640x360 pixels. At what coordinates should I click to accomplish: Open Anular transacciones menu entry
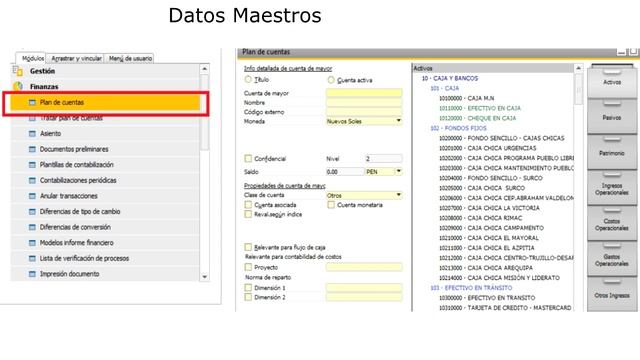pos(105,196)
